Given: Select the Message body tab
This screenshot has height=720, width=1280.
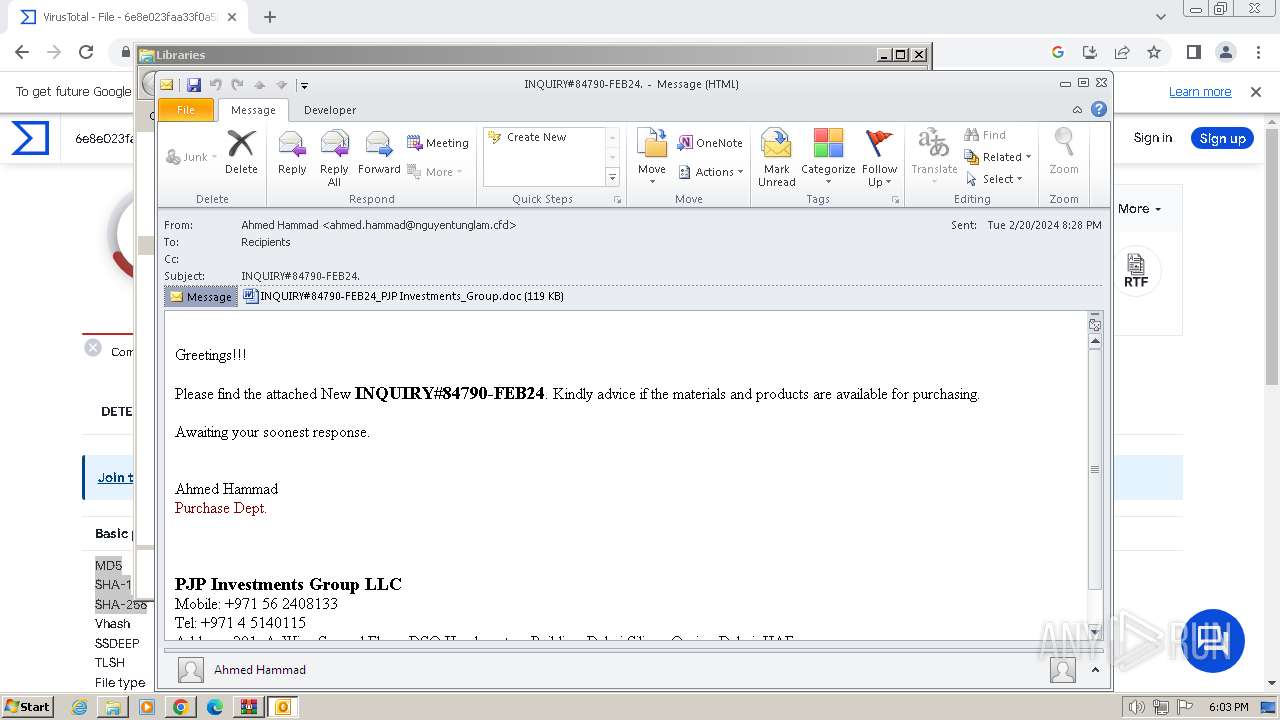Looking at the screenshot, I should pos(201,297).
